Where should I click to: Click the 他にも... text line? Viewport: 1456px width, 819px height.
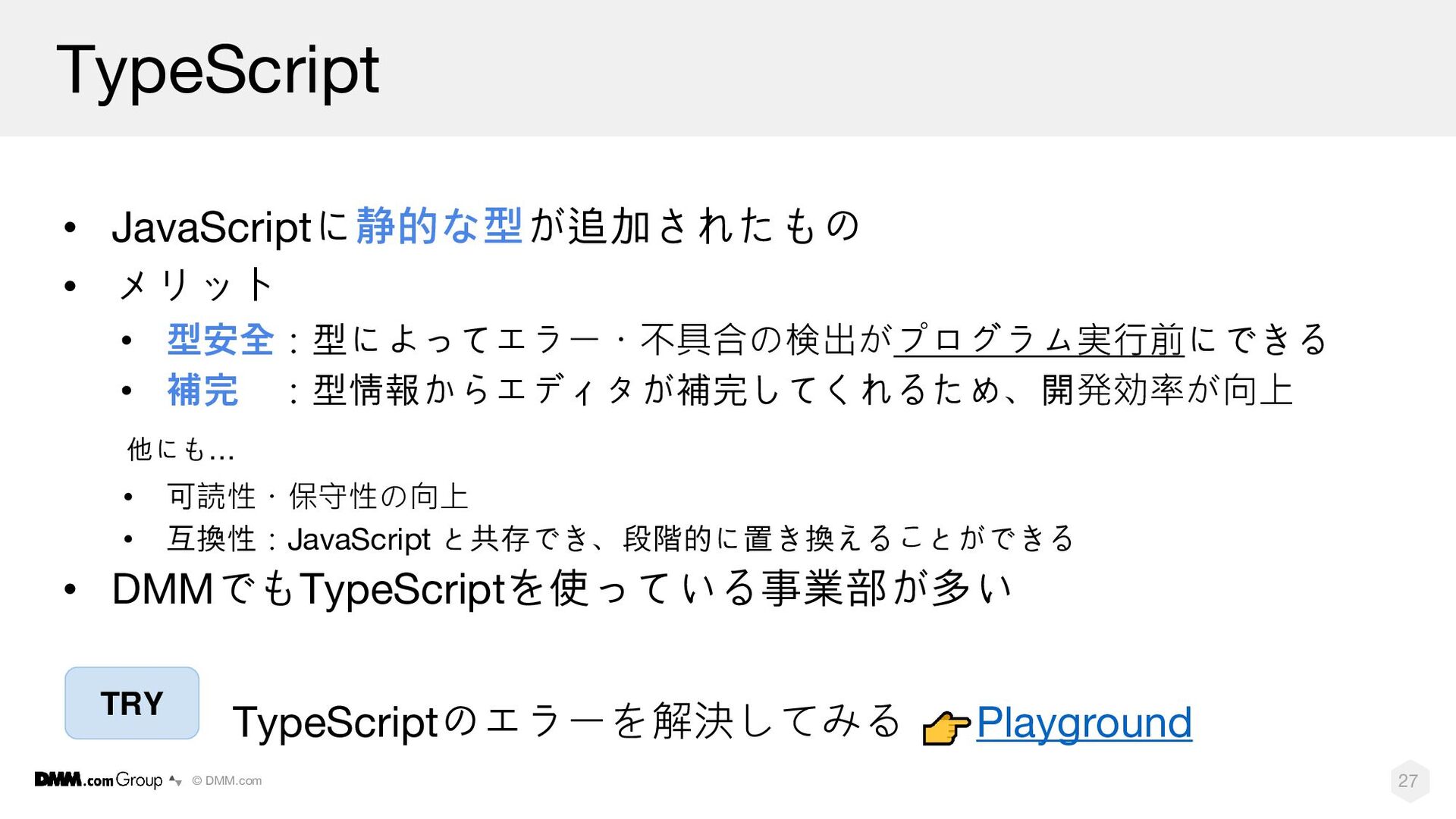(x=181, y=449)
